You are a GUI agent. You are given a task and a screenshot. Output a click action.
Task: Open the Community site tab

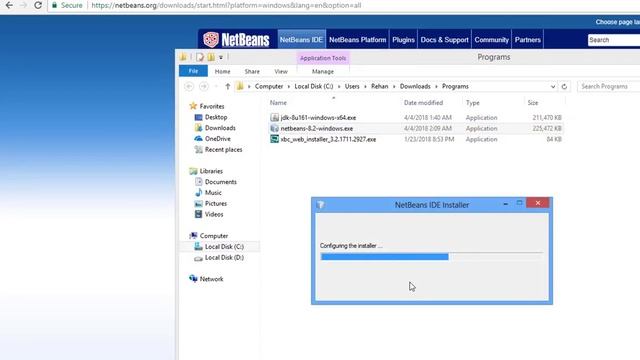(x=491, y=40)
